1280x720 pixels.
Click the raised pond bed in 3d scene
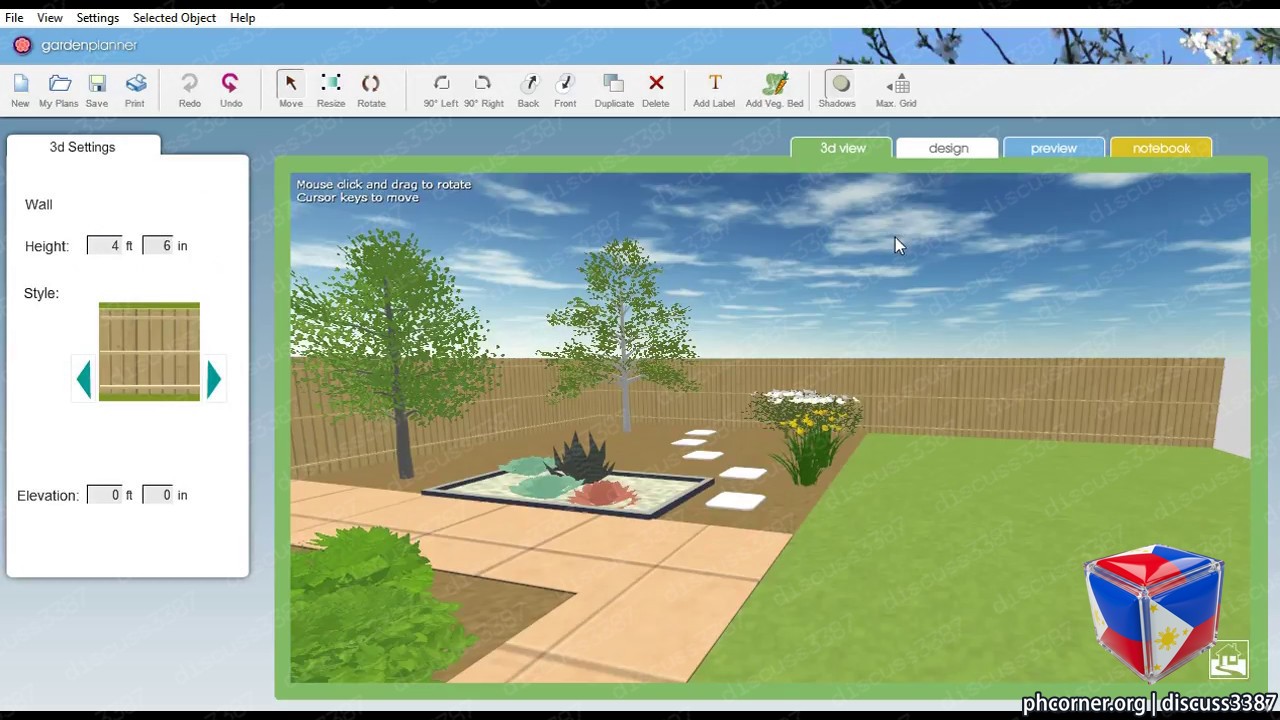tap(570, 492)
